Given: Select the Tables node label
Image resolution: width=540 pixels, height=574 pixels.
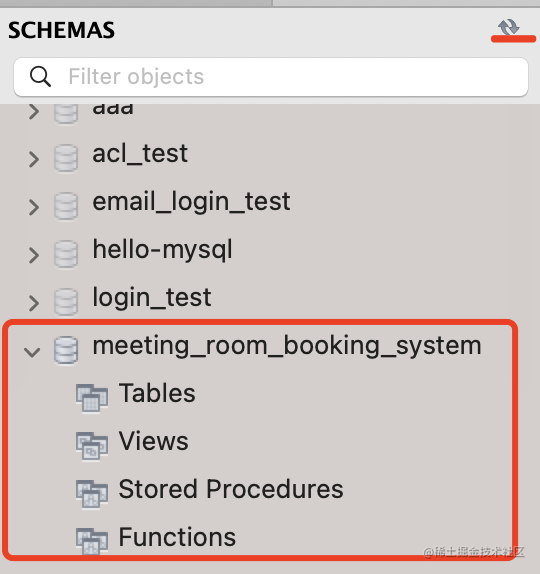Looking at the screenshot, I should click(157, 393).
